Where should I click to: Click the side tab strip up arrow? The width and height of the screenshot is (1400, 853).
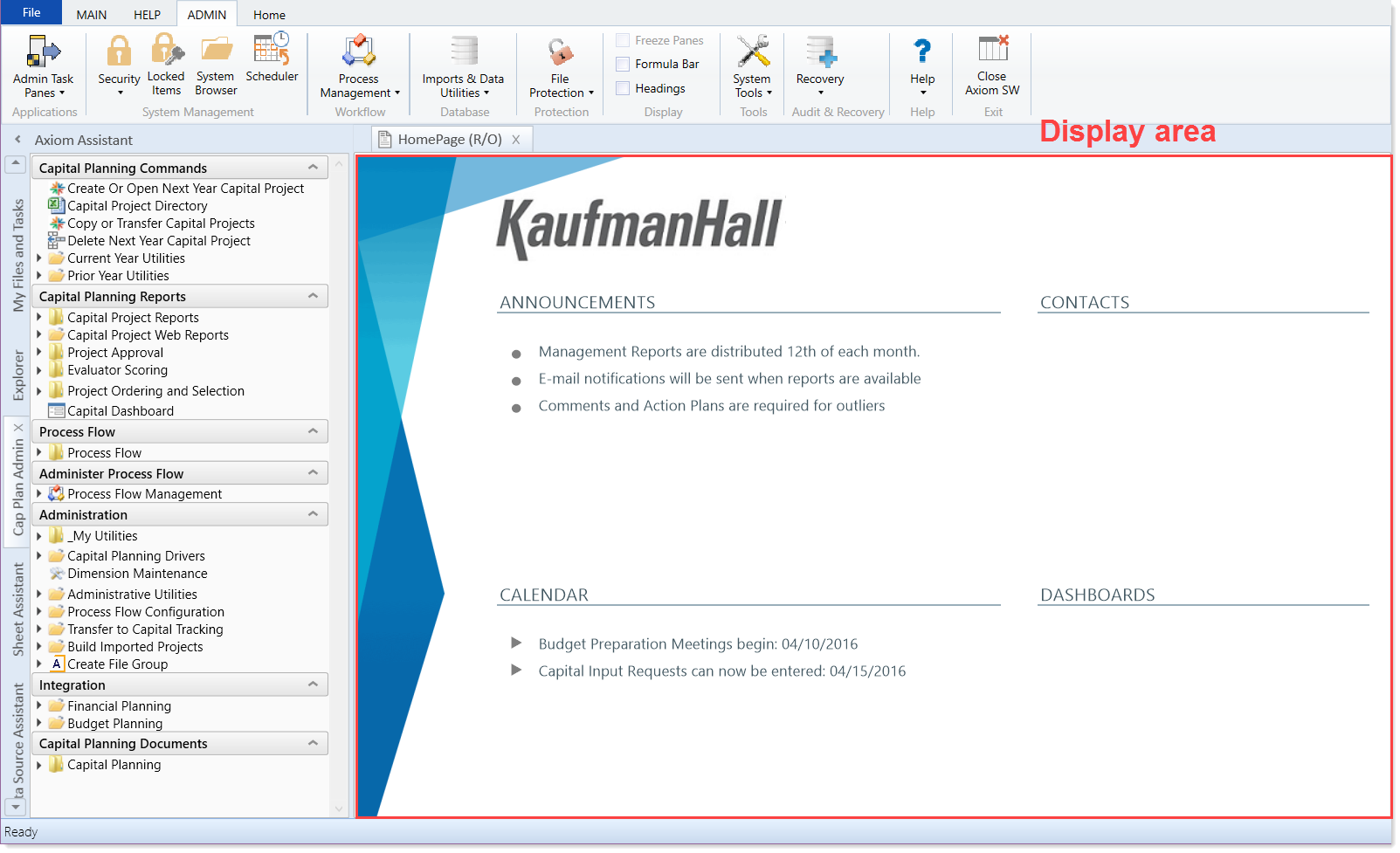15,164
